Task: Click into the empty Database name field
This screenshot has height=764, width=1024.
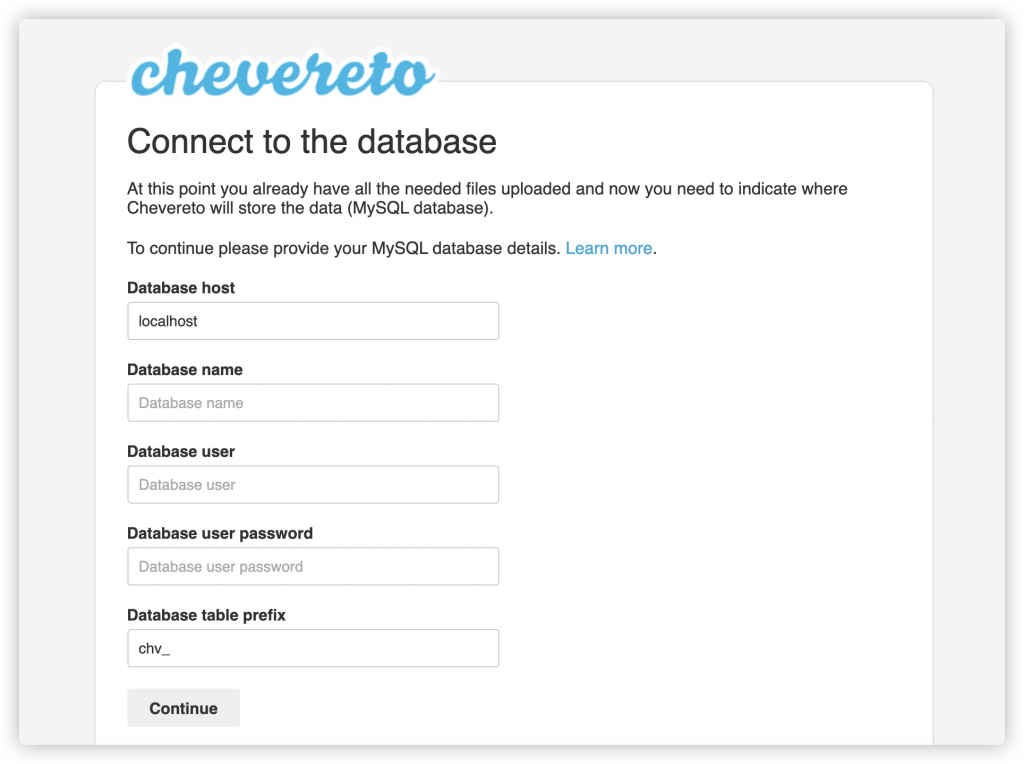Action: pyautogui.click(x=313, y=403)
